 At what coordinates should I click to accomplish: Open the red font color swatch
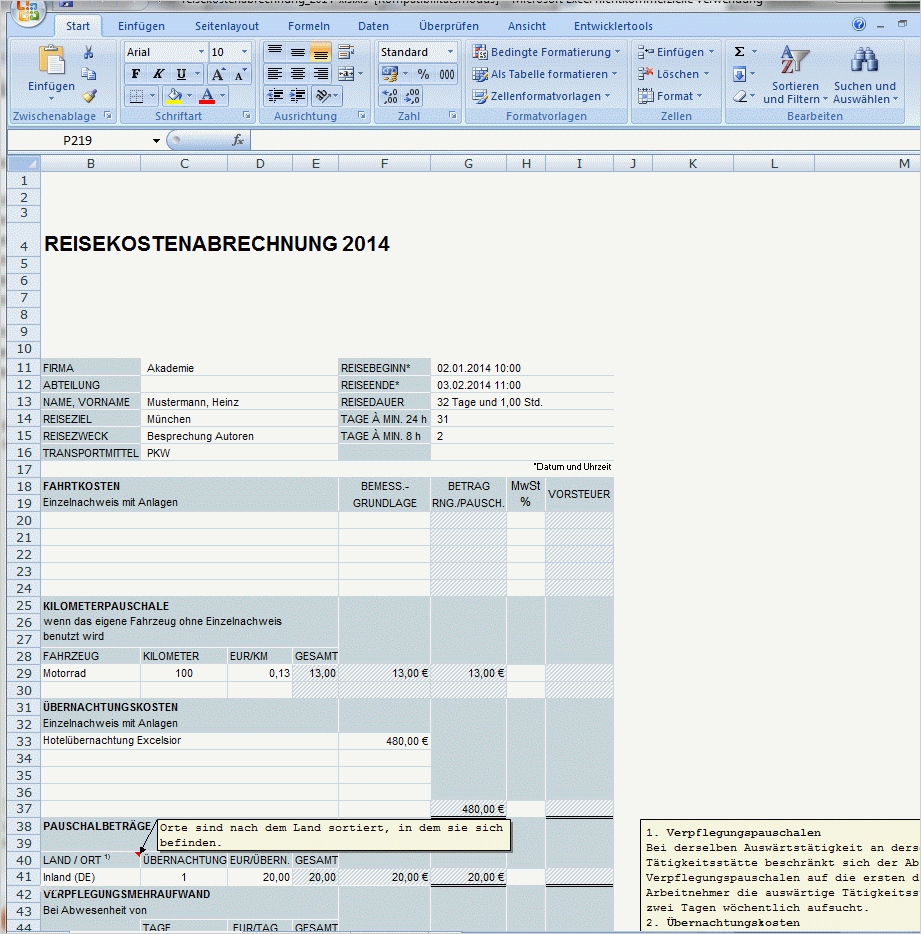pyautogui.click(x=207, y=95)
